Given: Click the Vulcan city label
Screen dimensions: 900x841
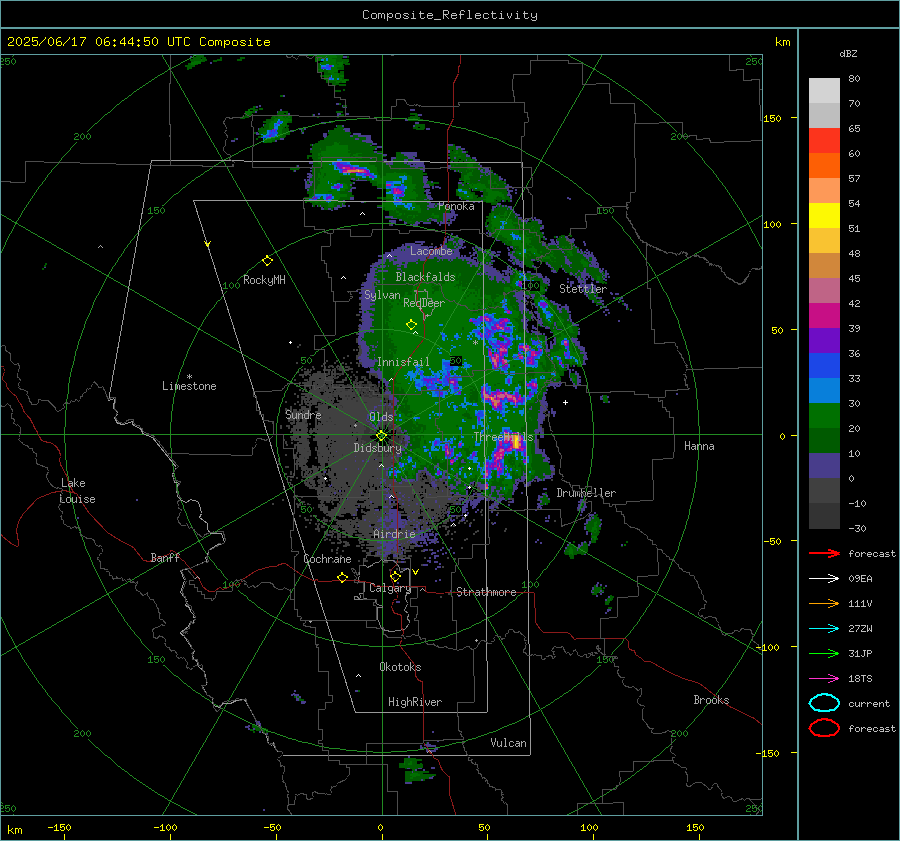Looking at the screenshot, I should [x=508, y=743].
